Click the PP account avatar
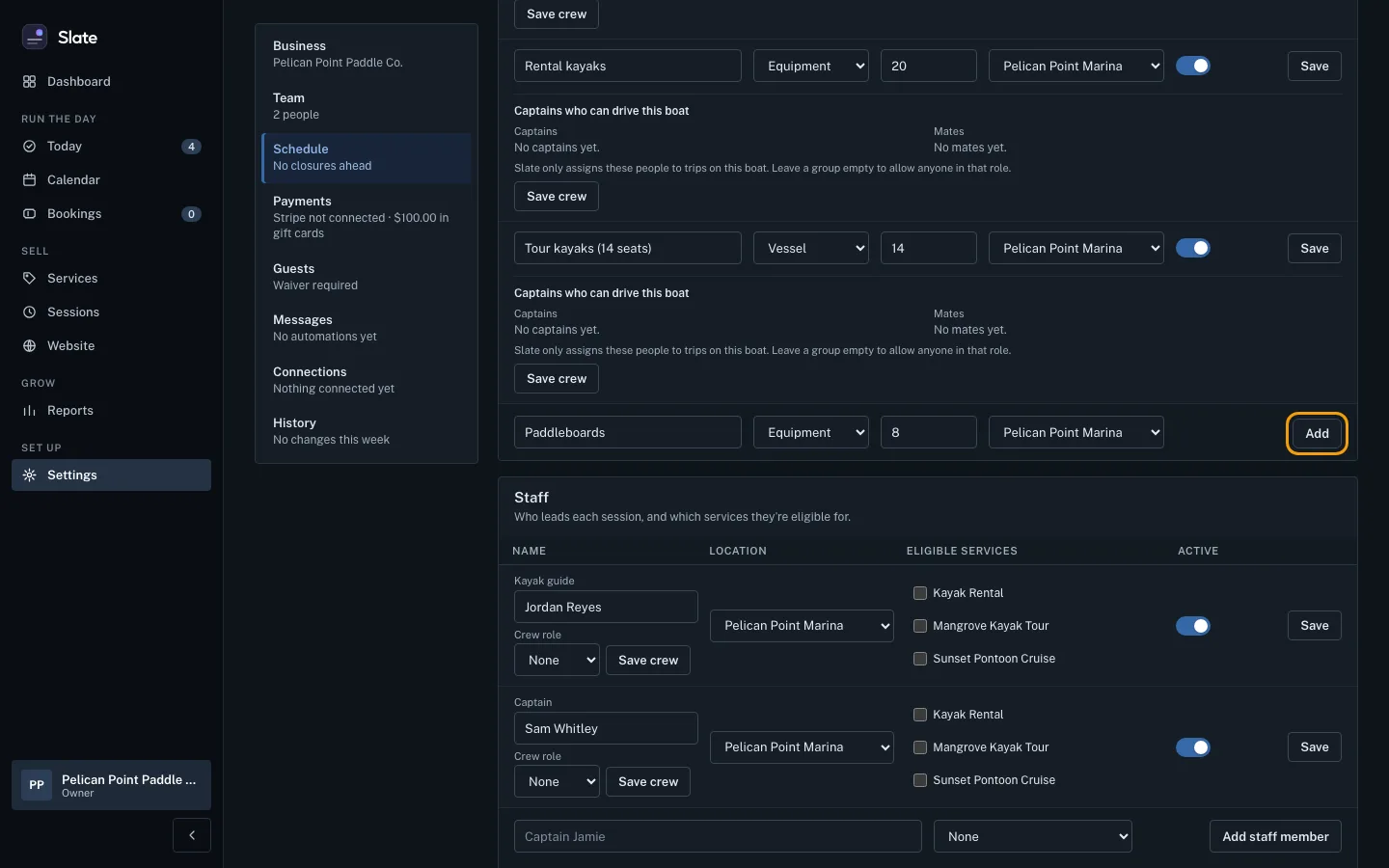Screen dimensions: 1389x868 (x=37, y=785)
